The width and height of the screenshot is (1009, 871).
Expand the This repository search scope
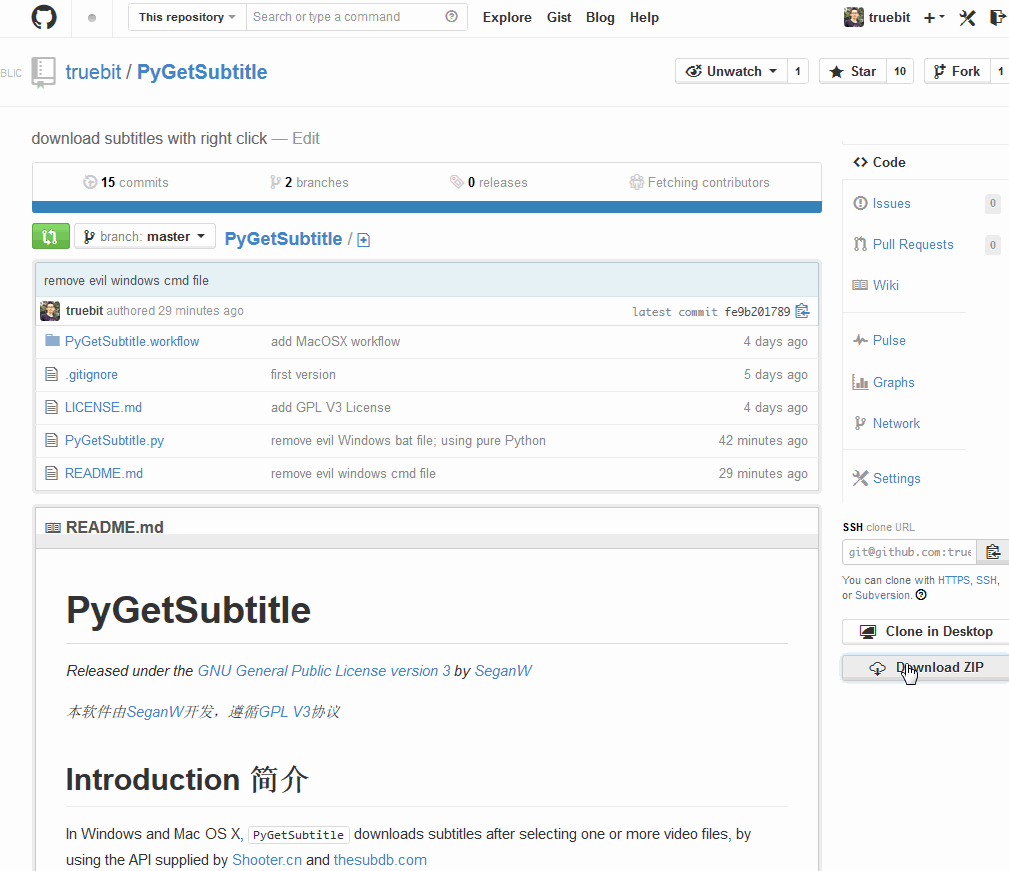coord(187,17)
